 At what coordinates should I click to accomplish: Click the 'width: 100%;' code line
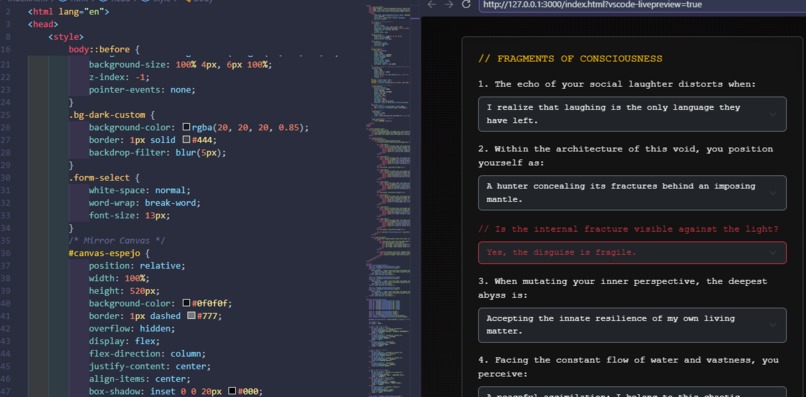point(119,278)
